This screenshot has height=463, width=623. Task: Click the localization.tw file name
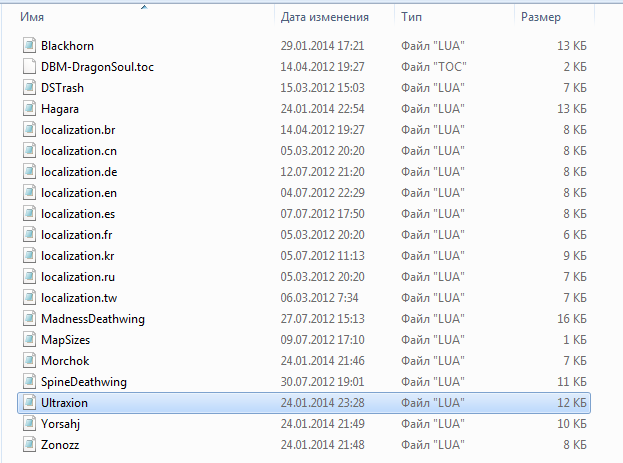point(79,298)
